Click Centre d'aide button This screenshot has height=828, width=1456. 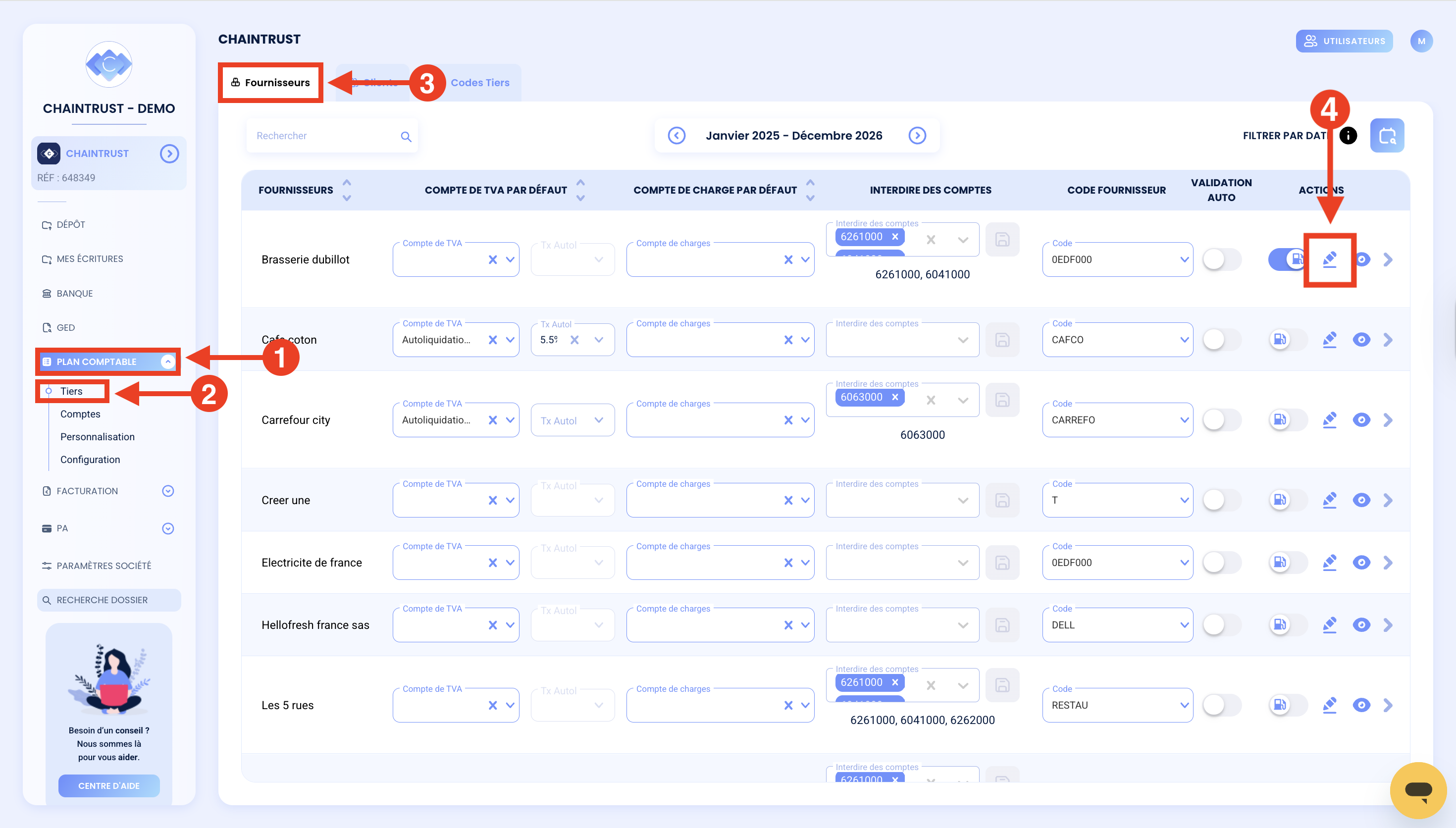coord(108,785)
